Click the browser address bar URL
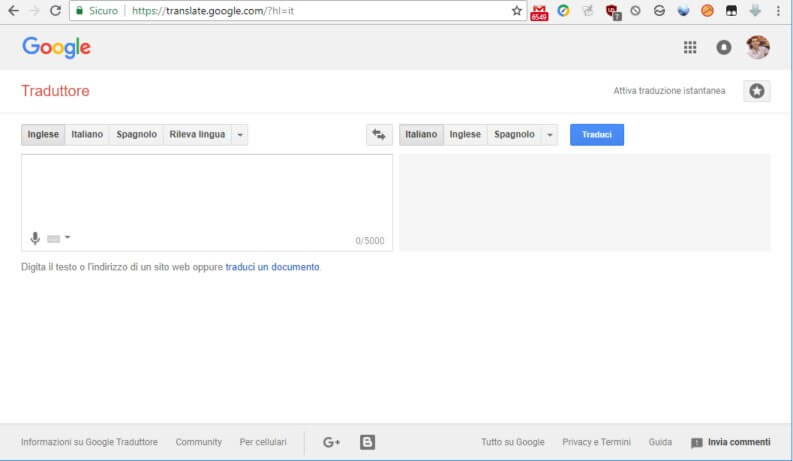The image size is (793, 461). pos(212,11)
